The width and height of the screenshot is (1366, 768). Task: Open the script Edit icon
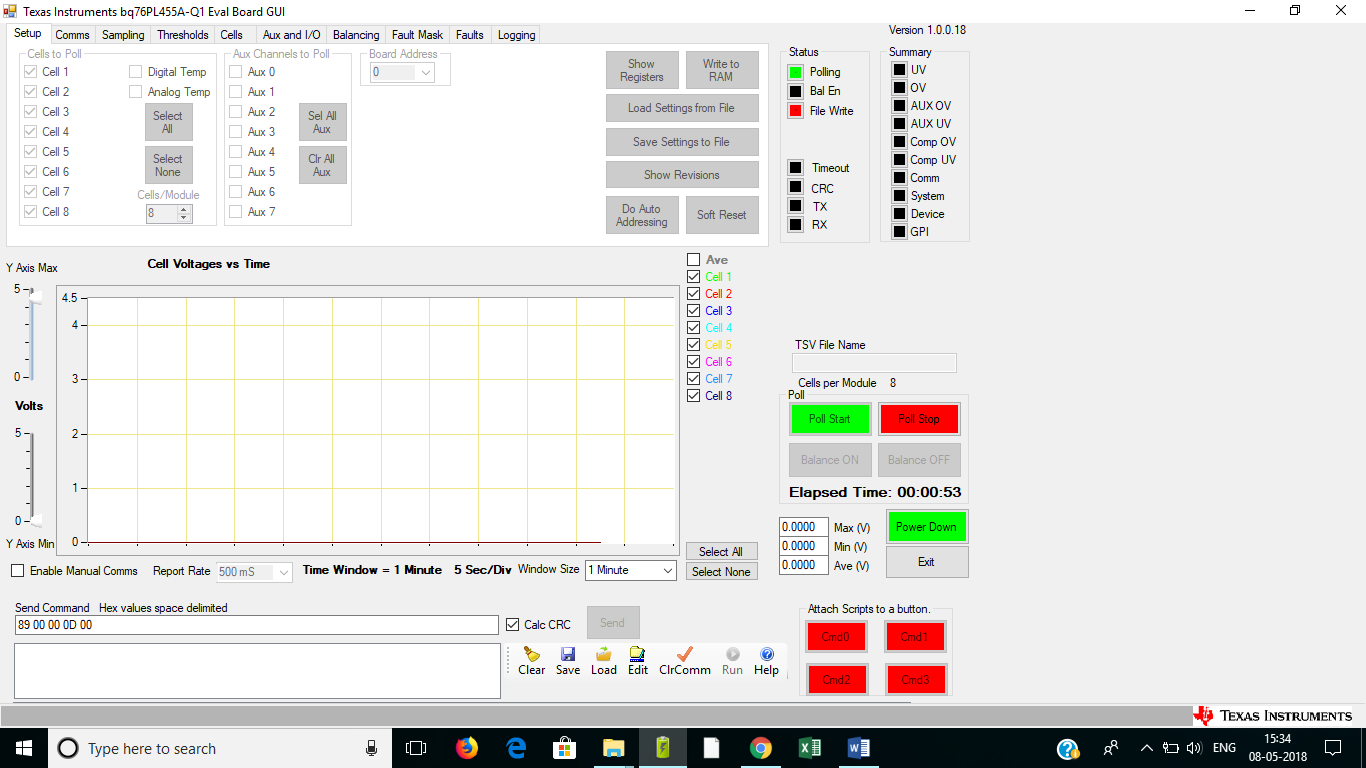coord(638,654)
